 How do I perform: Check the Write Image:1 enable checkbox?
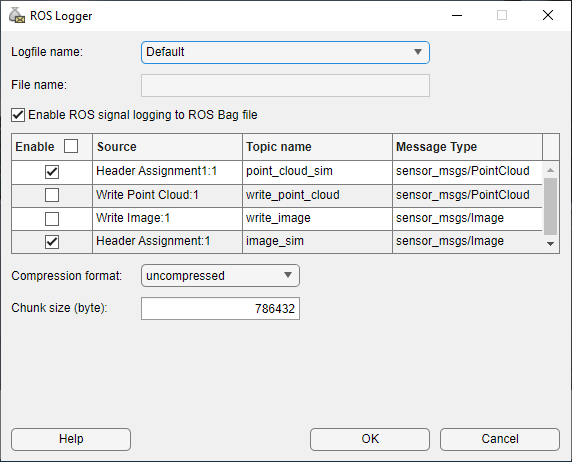(x=52, y=219)
